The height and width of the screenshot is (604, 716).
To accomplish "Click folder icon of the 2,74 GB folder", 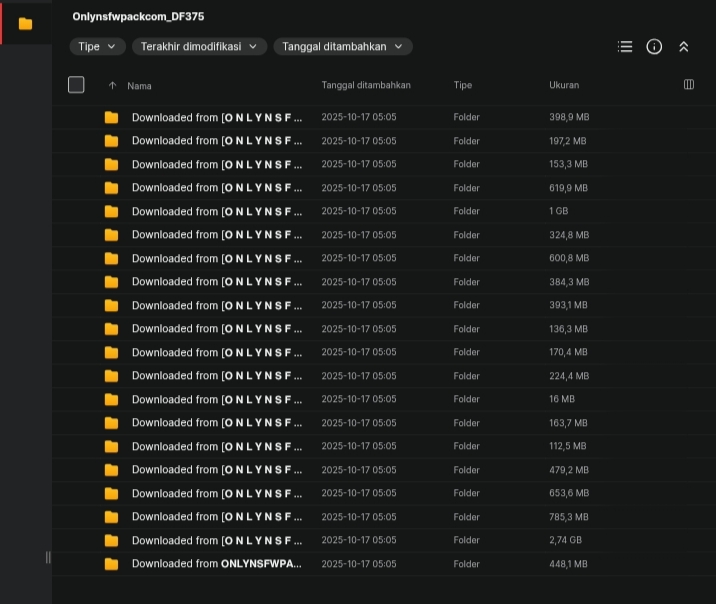I will [x=111, y=540].
